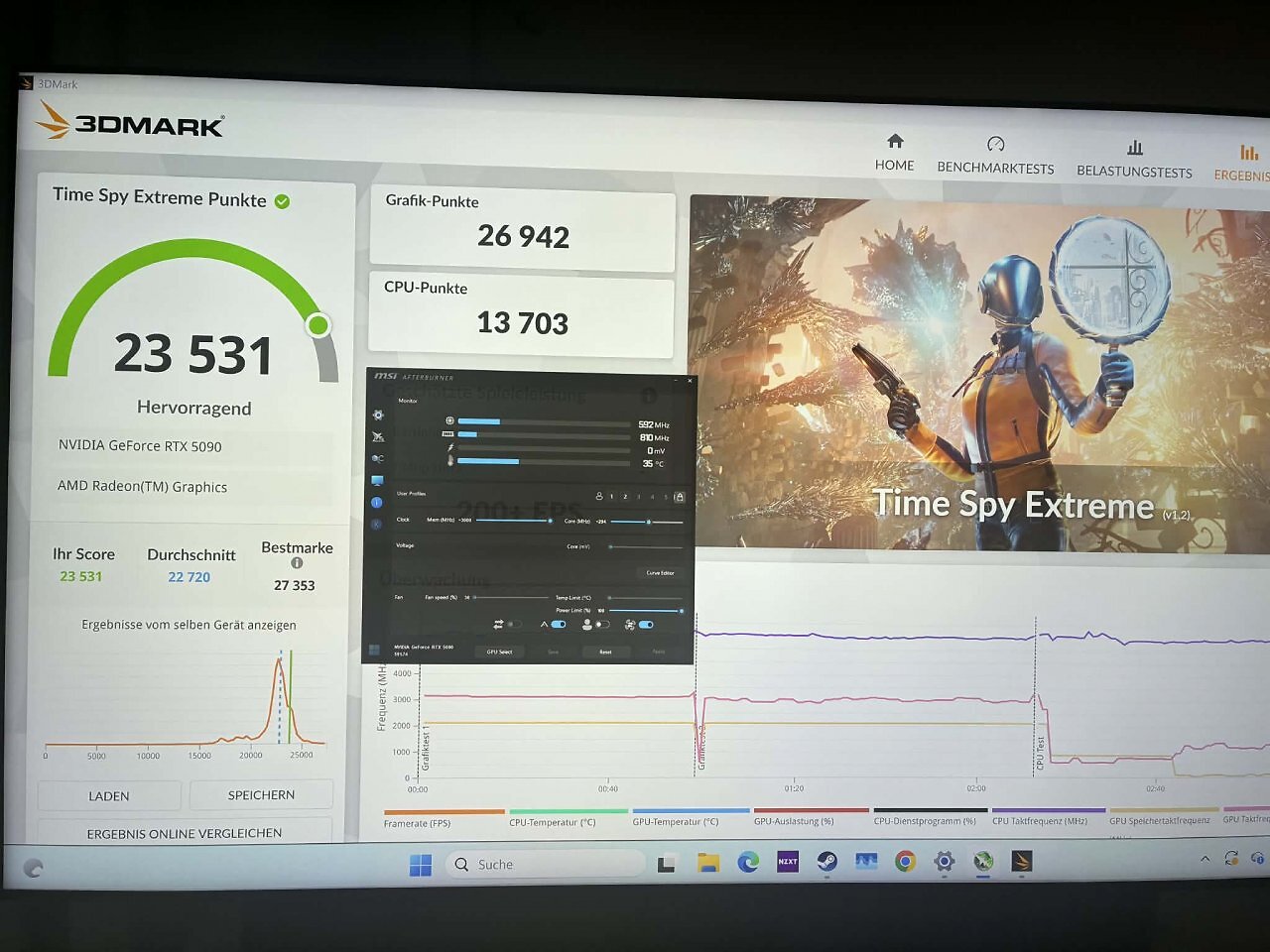1270x952 pixels.
Task: Switch to 3DMark taskbar icon
Action: coord(1022,861)
